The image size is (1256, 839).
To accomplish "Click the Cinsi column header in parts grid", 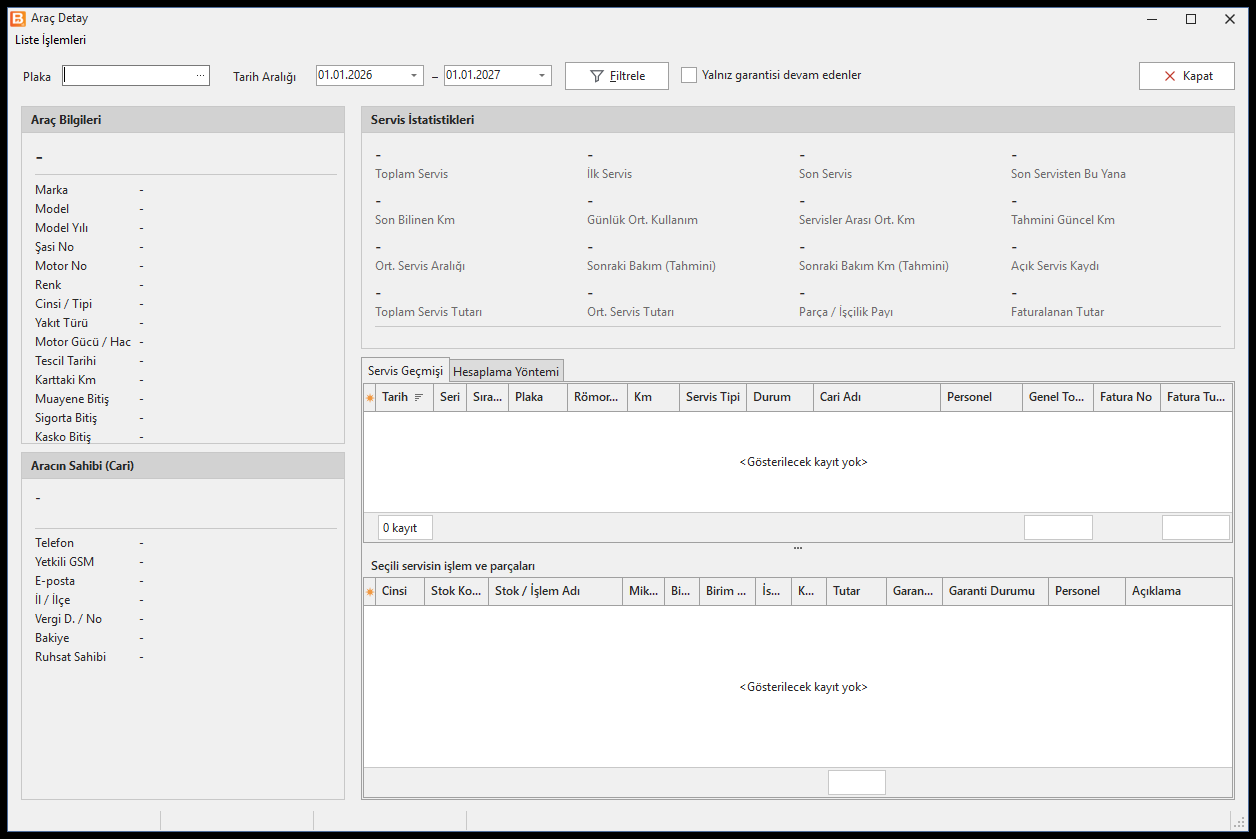I will [400, 591].
